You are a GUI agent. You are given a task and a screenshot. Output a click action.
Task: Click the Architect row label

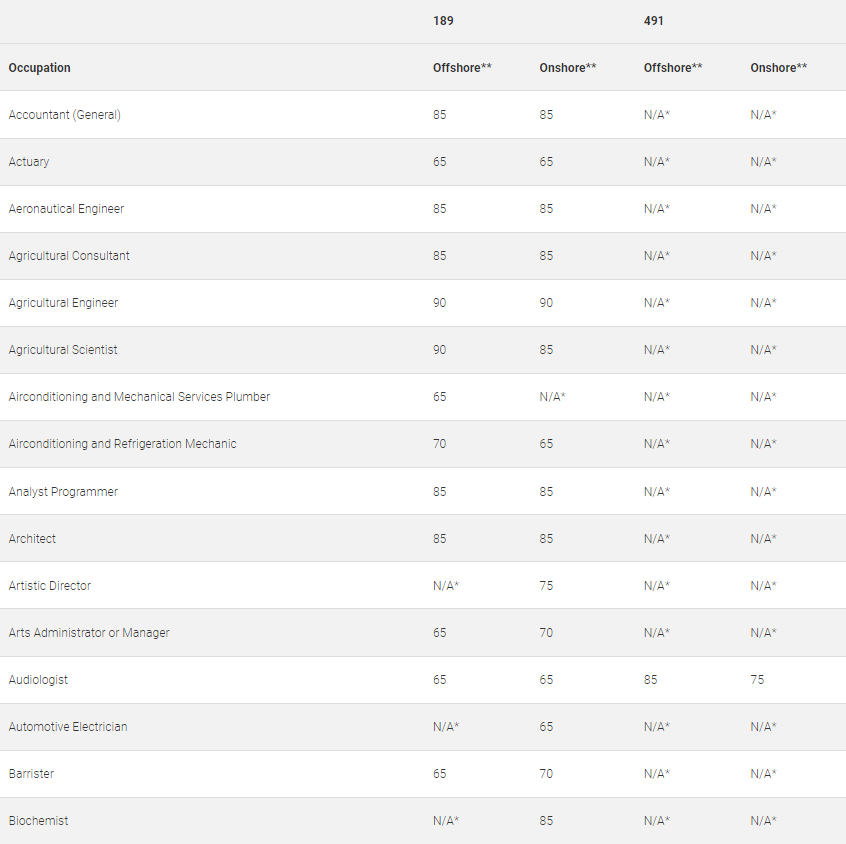click(x=32, y=539)
